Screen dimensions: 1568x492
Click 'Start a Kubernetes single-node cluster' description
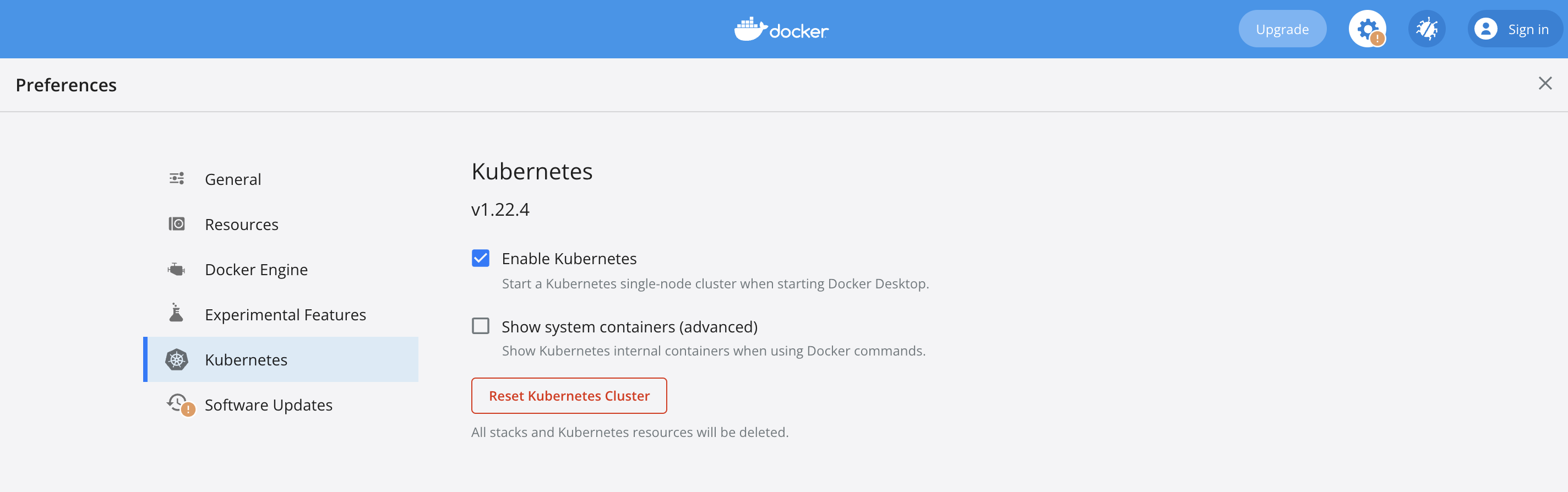click(x=715, y=284)
